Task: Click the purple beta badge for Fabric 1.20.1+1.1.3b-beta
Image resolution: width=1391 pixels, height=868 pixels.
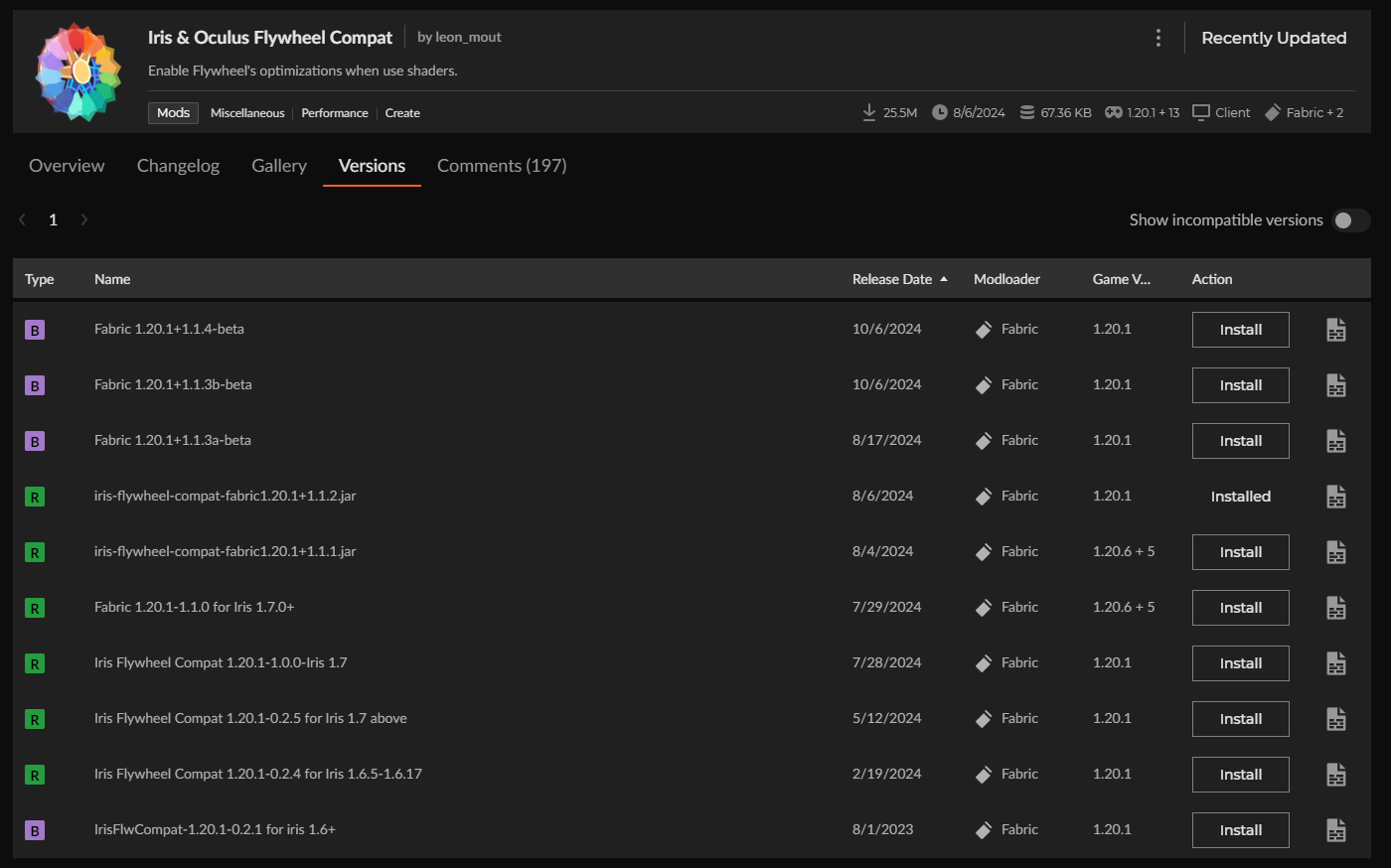Action: pos(35,385)
